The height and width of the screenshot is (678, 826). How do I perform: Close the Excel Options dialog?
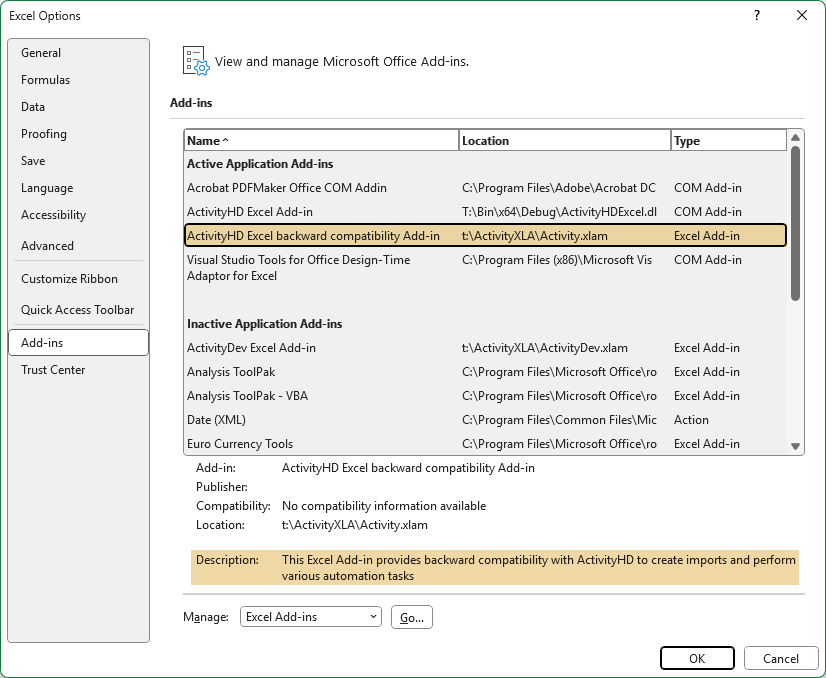[x=802, y=15]
